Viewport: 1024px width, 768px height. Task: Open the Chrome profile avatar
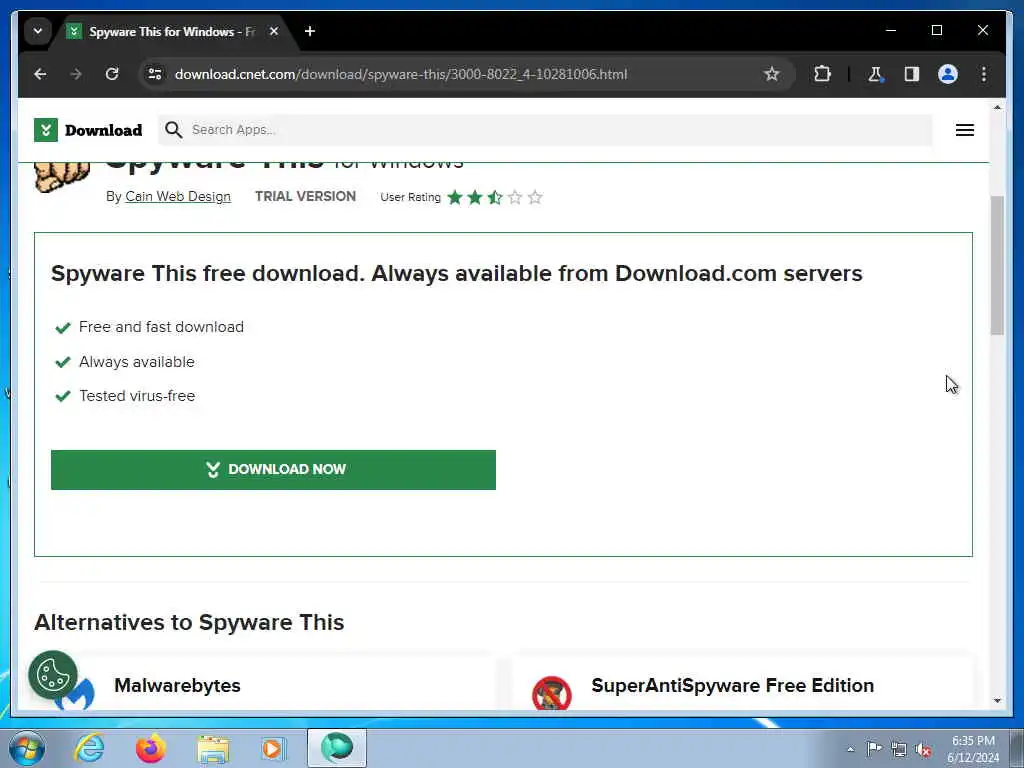[948, 74]
